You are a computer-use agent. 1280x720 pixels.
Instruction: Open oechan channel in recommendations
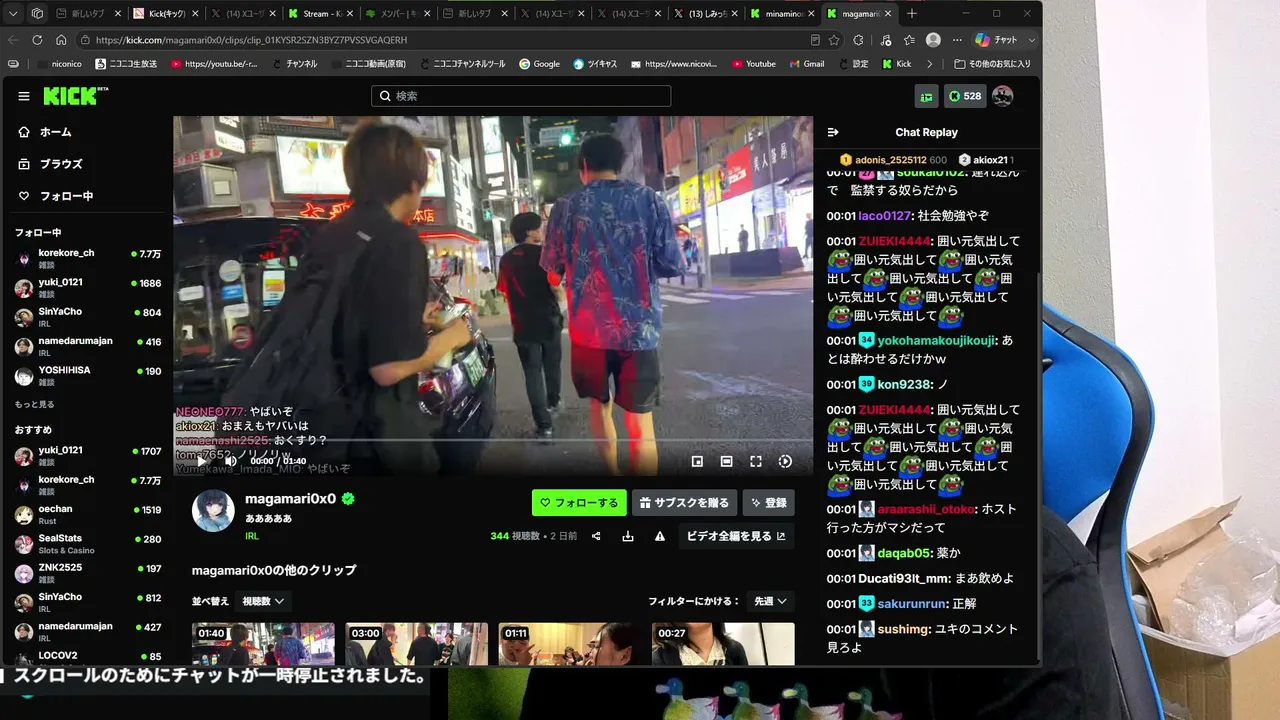pos(88,515)
